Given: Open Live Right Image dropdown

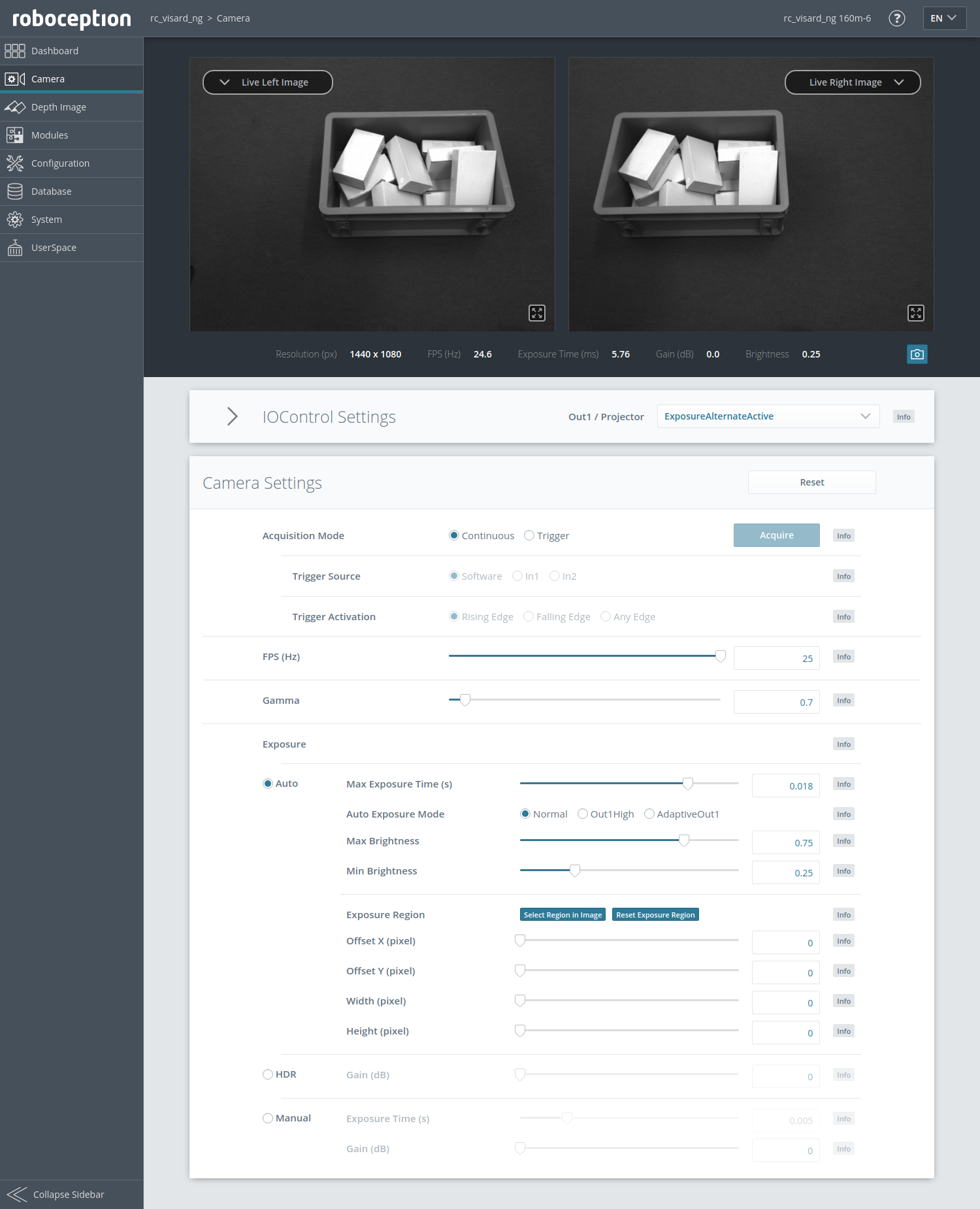Looking at the screenshot, I should tap(853, 82).
